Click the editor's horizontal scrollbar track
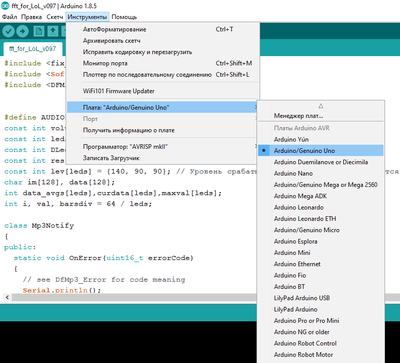 pos(133,297)
